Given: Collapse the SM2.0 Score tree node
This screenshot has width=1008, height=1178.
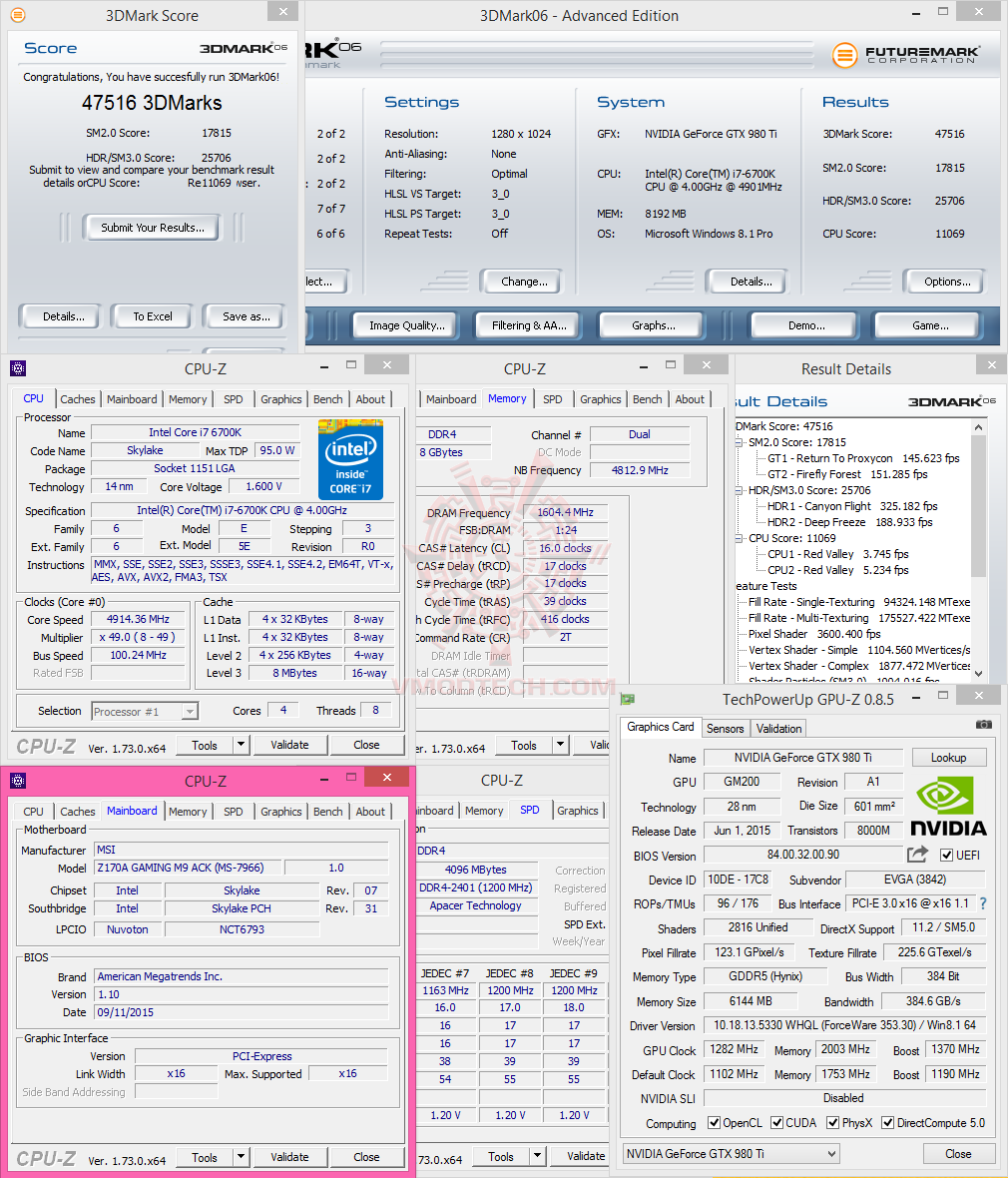Looking at the screenshot, I should (x=740, y=442).
